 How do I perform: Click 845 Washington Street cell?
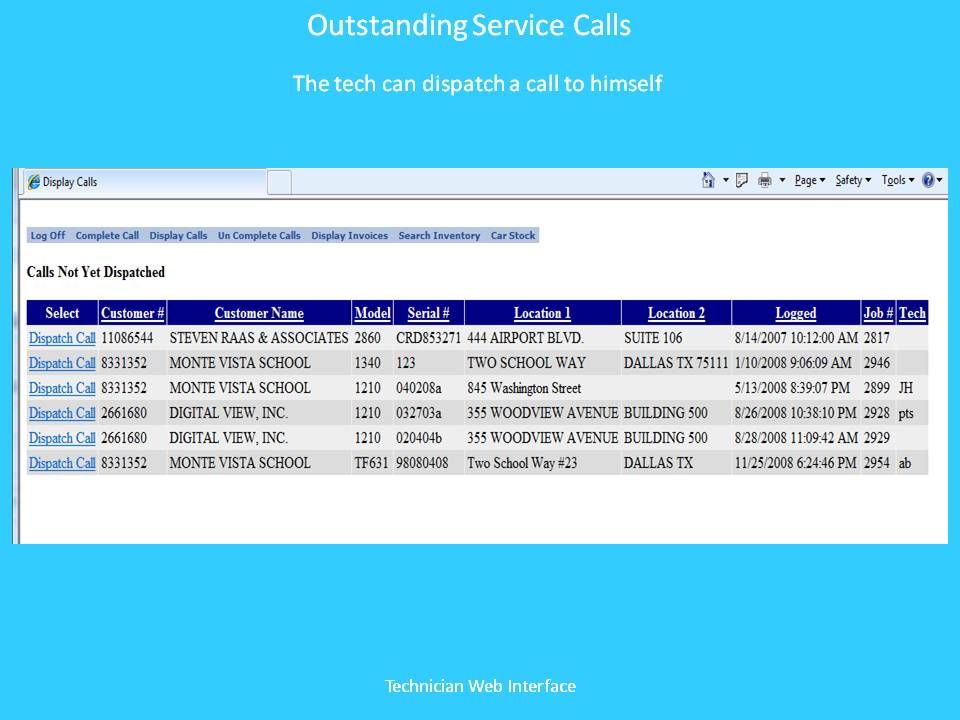coord(524,388)
